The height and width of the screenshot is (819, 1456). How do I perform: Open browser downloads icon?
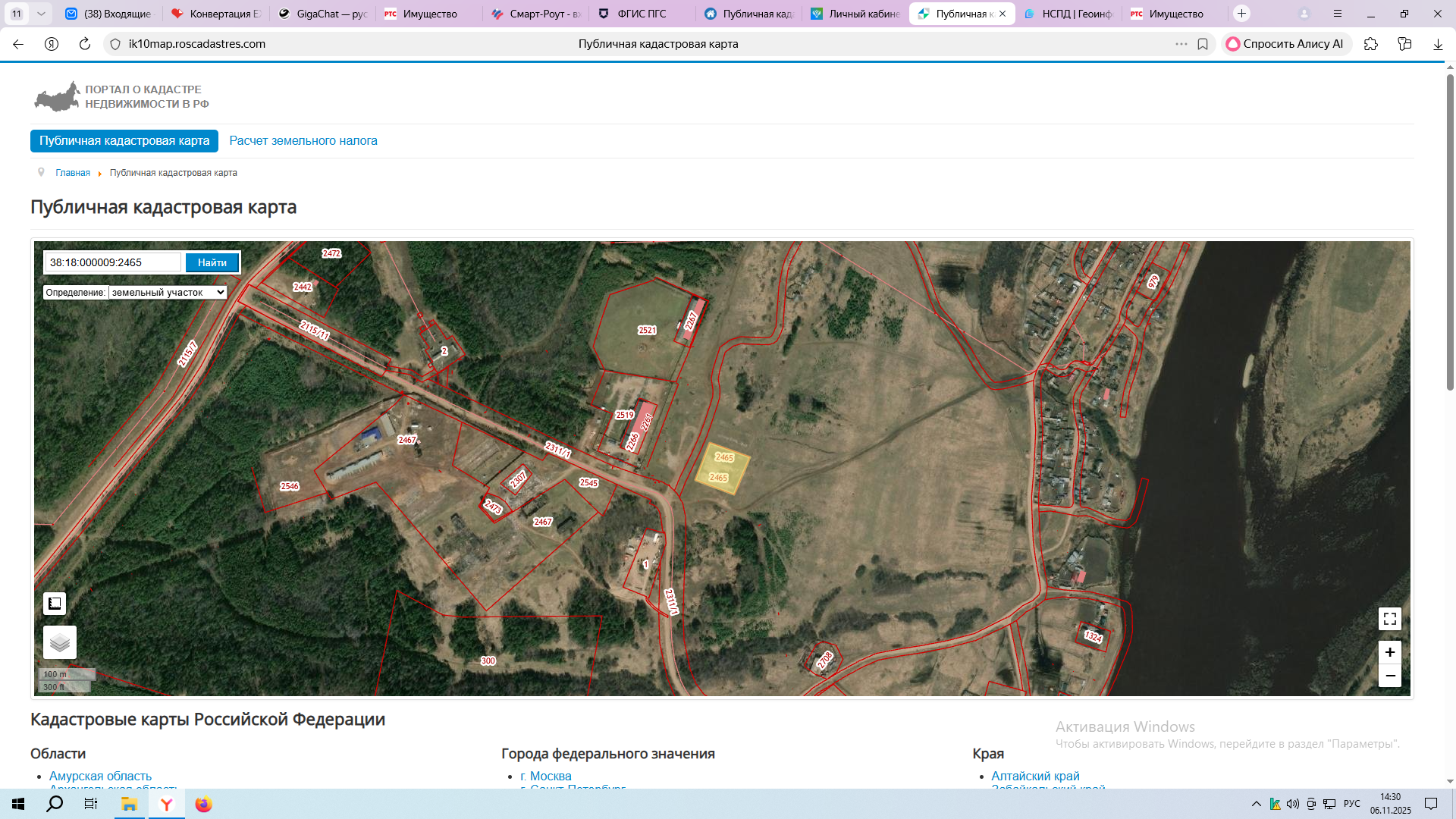coord(1437,44)
